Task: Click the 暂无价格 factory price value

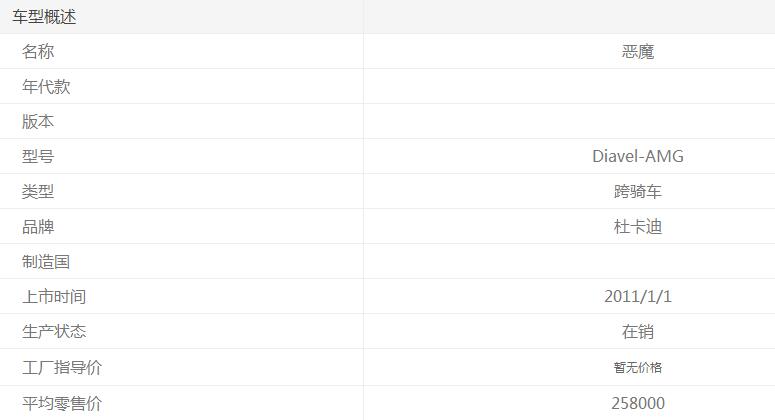Action: 638,368
